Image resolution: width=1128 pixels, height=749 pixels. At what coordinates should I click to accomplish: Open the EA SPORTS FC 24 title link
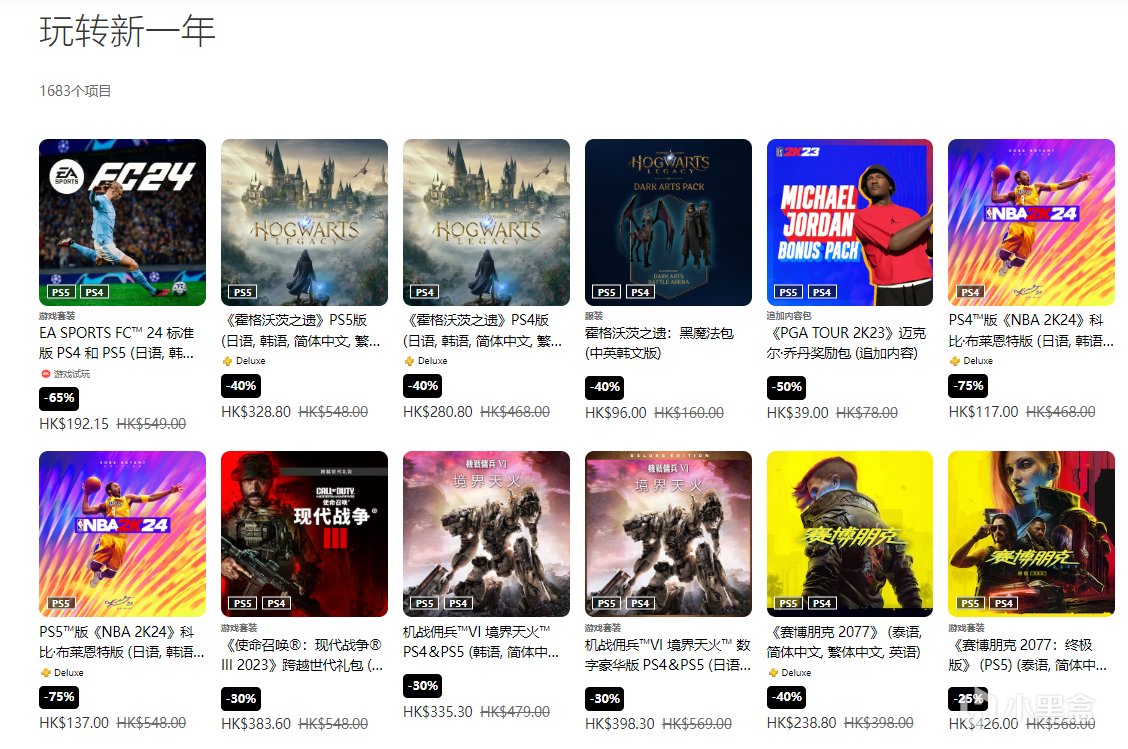point(117,343)
